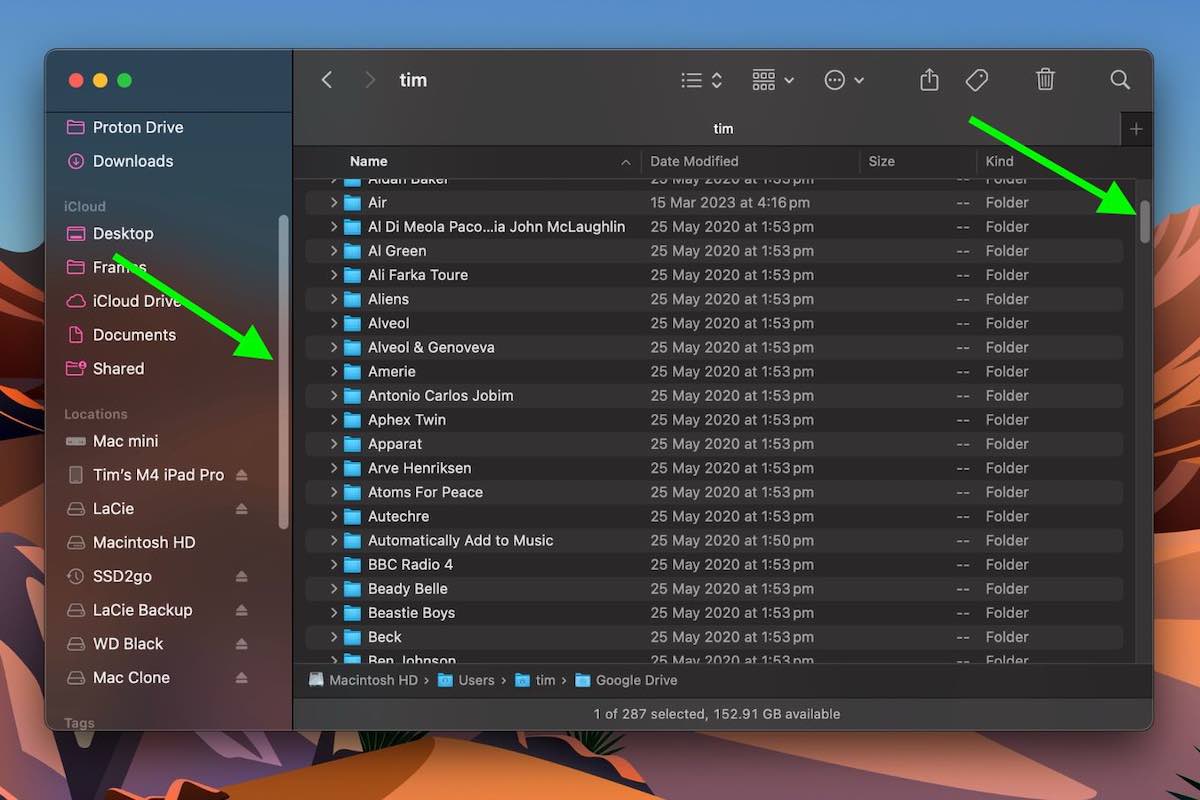Eject the SSD2go drive
Image resolution: width=1200 pixels, height=800 pixels.
(241, 576)
